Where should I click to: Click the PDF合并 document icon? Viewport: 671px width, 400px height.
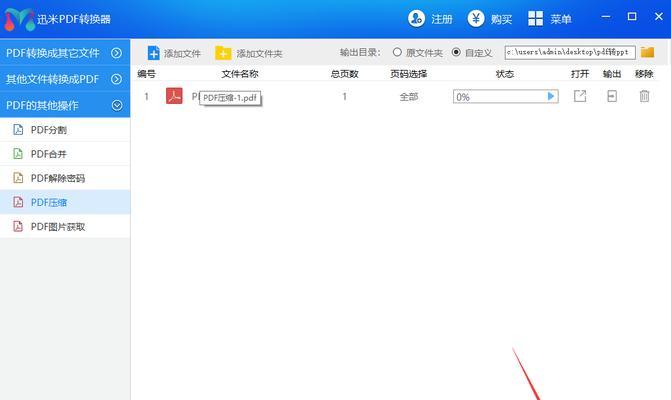point(18,154)
